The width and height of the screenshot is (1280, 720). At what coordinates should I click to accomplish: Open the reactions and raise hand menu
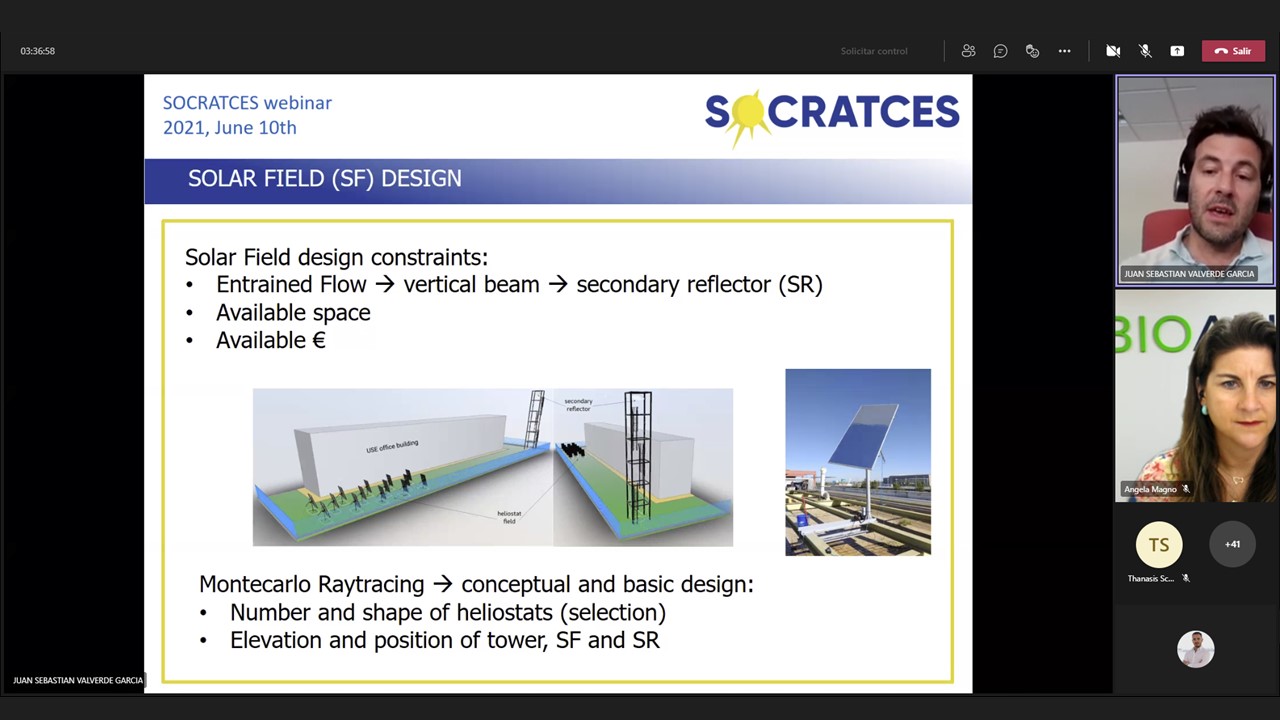(x=1032, y=51)
